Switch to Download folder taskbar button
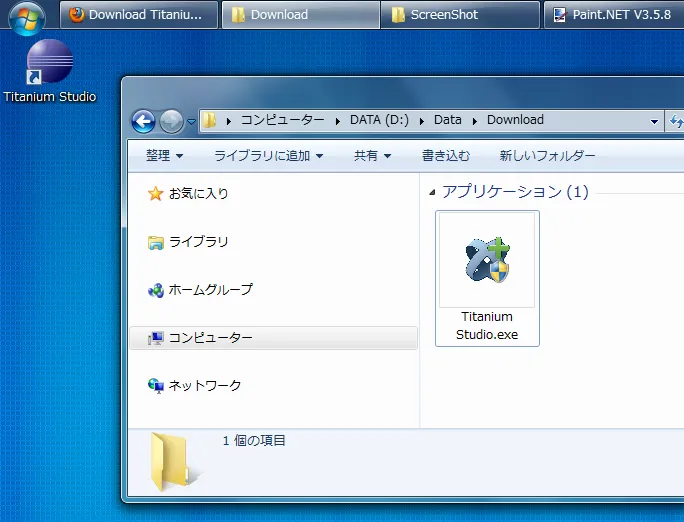Viewport: 684px width, 522px height. (x=301, y=15)
